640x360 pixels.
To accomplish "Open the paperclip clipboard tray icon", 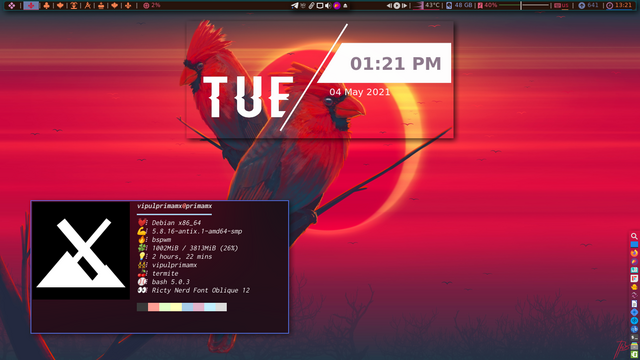I will [311, 5].
